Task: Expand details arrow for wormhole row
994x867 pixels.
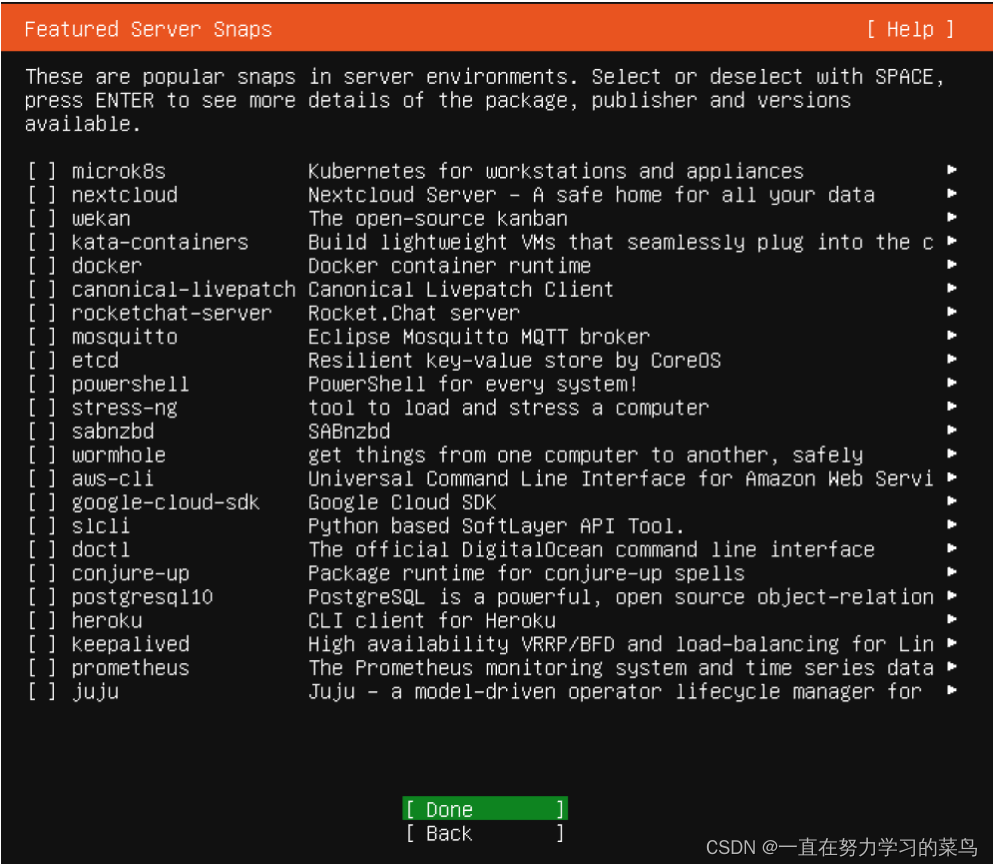Action: (x=952, y=454)
